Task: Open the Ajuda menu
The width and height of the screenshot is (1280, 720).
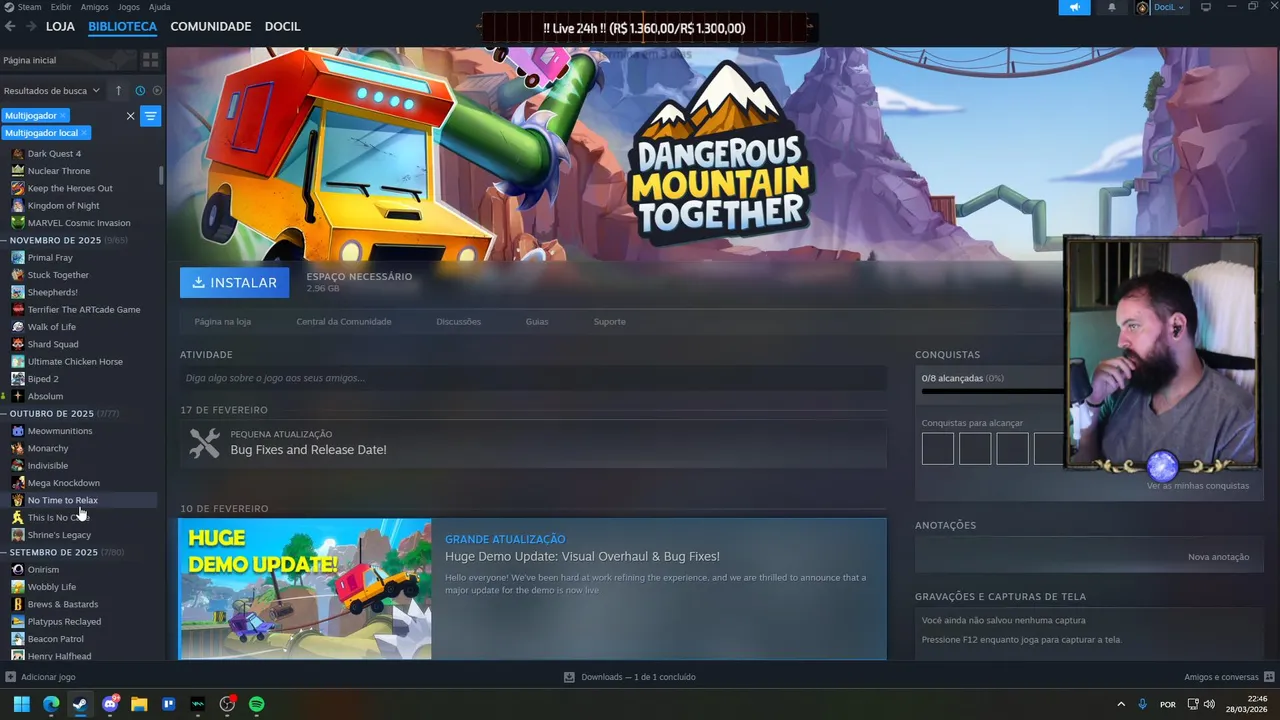Action: click(160, 7)
